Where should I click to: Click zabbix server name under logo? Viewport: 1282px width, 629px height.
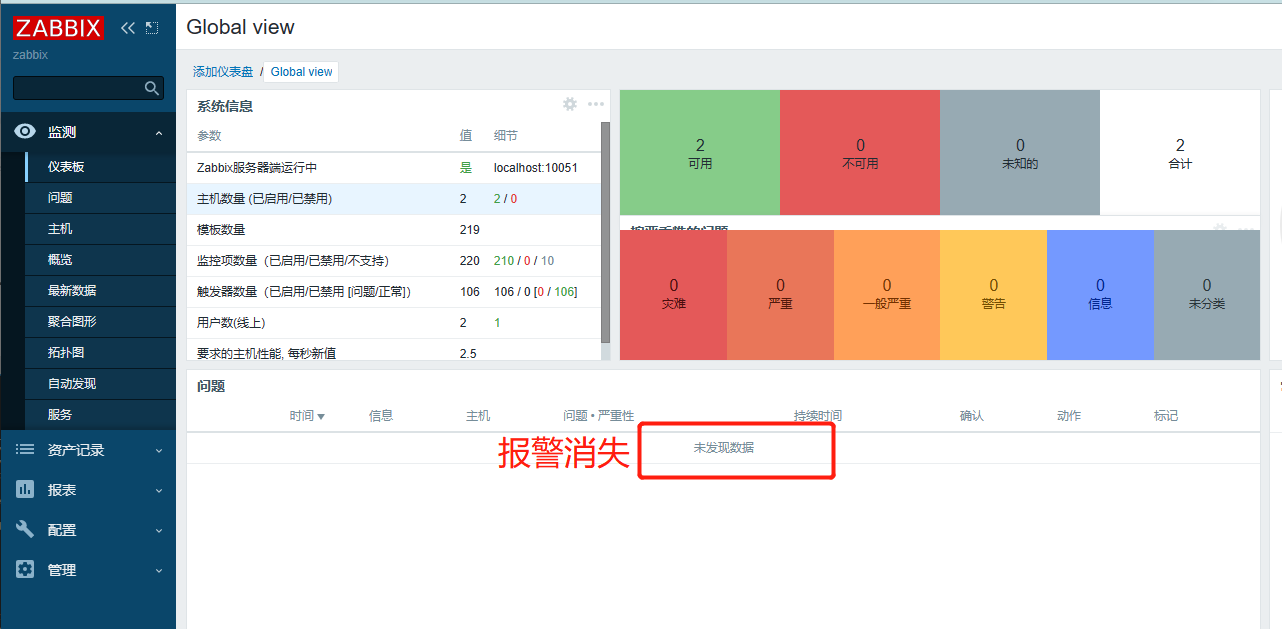point(30,55)
